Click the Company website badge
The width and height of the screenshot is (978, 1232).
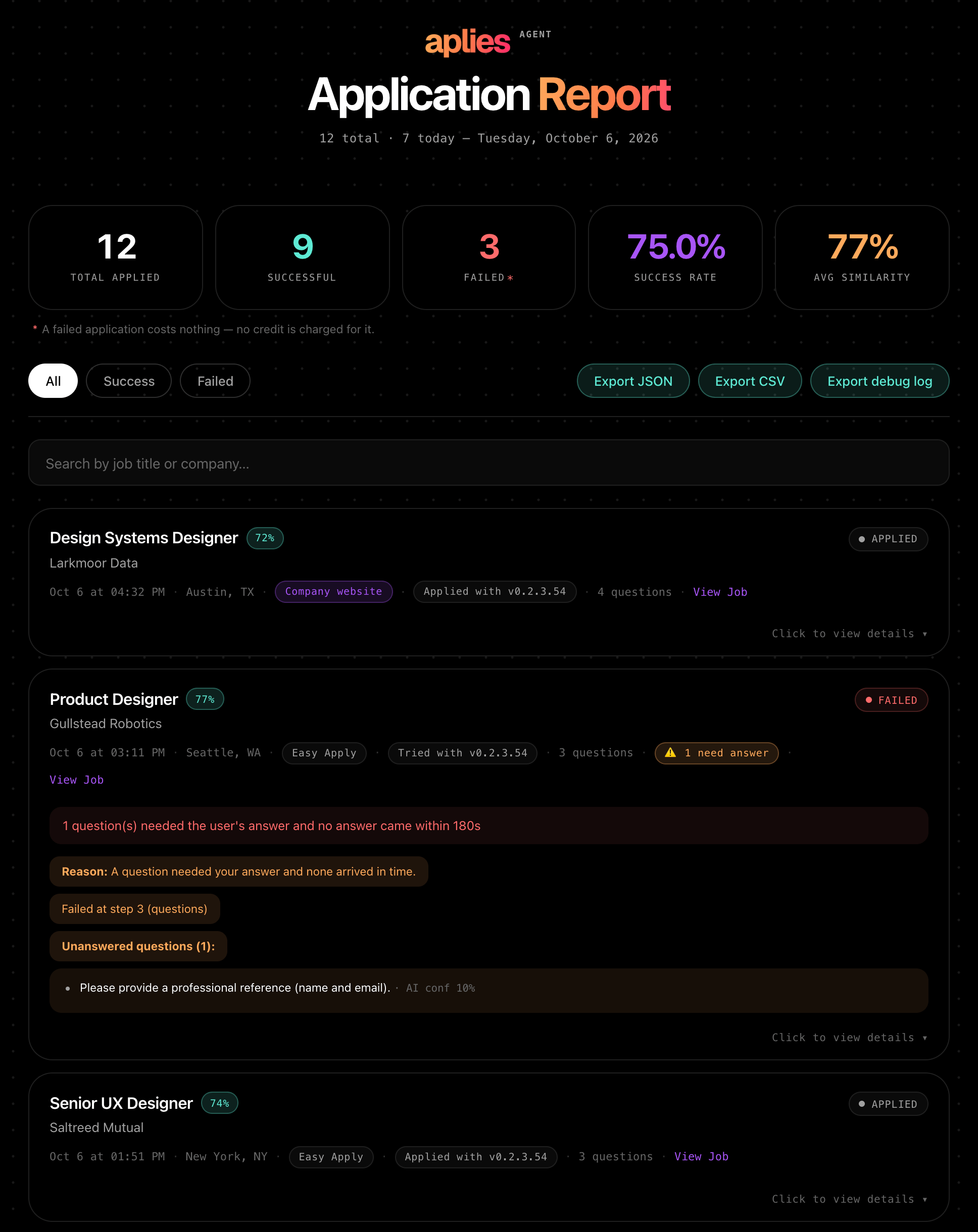(x=334, y=591)
